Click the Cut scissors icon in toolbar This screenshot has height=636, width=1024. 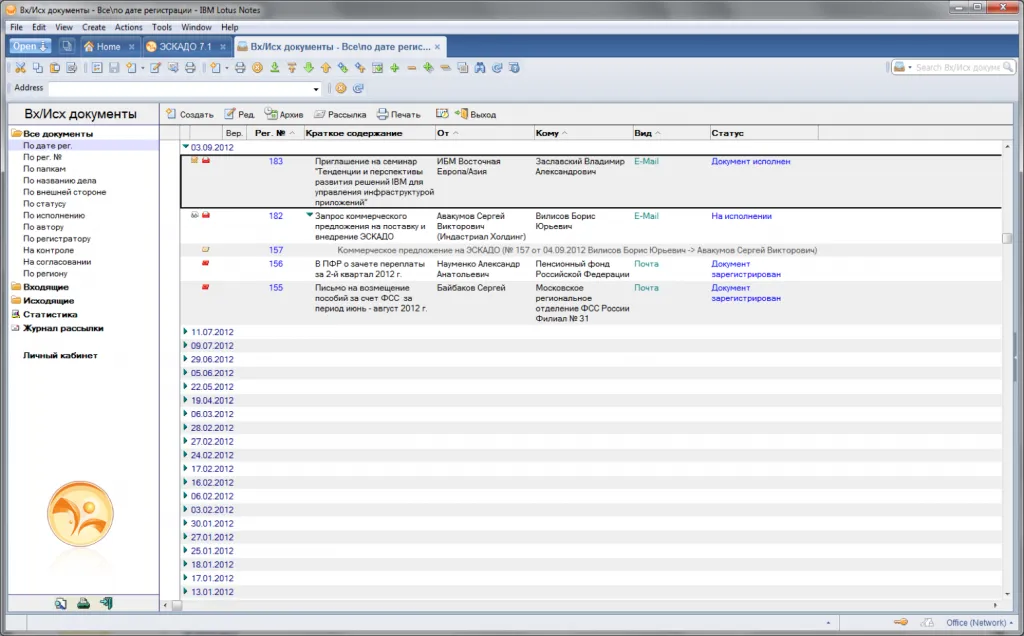click(x=21, y=68)
